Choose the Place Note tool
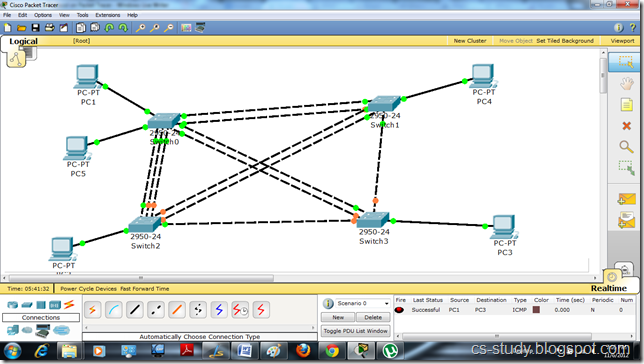 pos(626,105)
